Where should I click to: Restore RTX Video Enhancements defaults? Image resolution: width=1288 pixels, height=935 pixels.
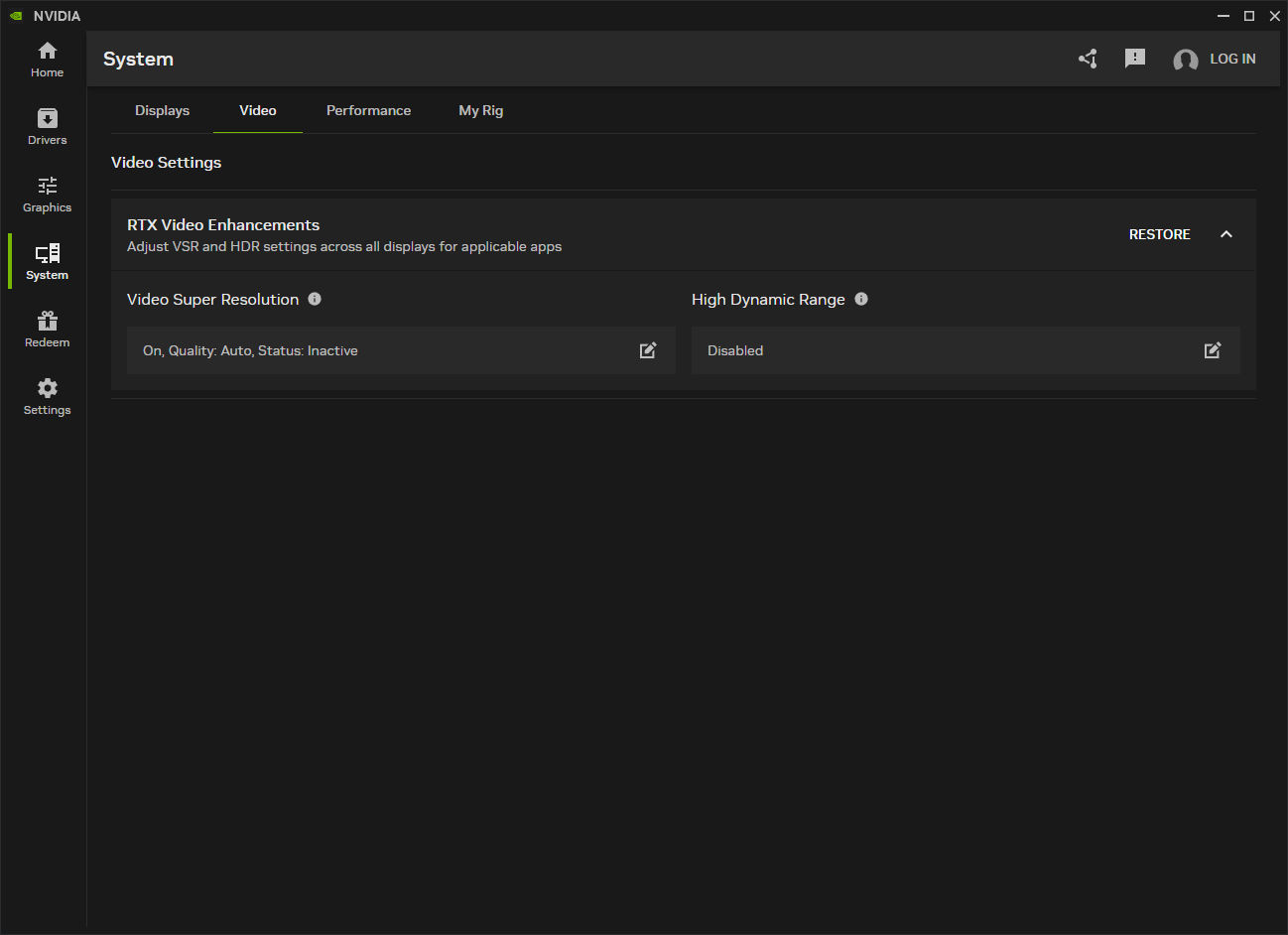click(1159, 234)
